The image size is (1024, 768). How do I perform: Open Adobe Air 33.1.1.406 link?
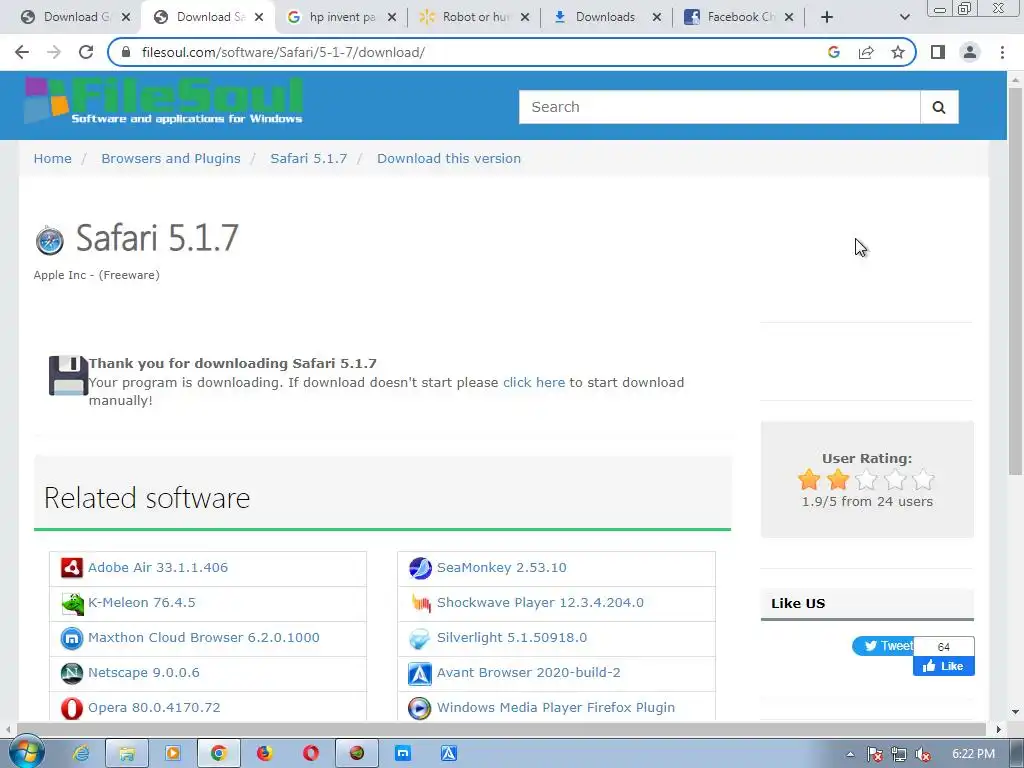(158, 568)
